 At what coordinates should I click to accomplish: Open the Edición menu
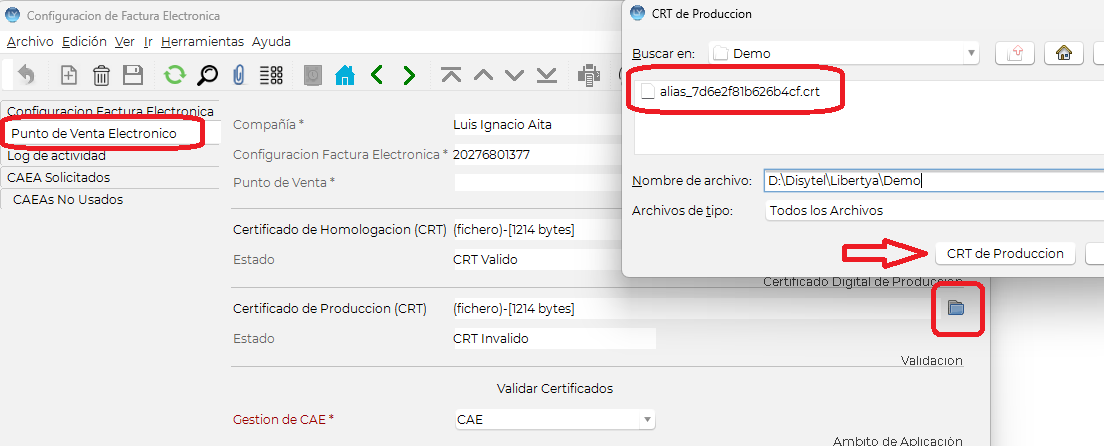point(84,42)
